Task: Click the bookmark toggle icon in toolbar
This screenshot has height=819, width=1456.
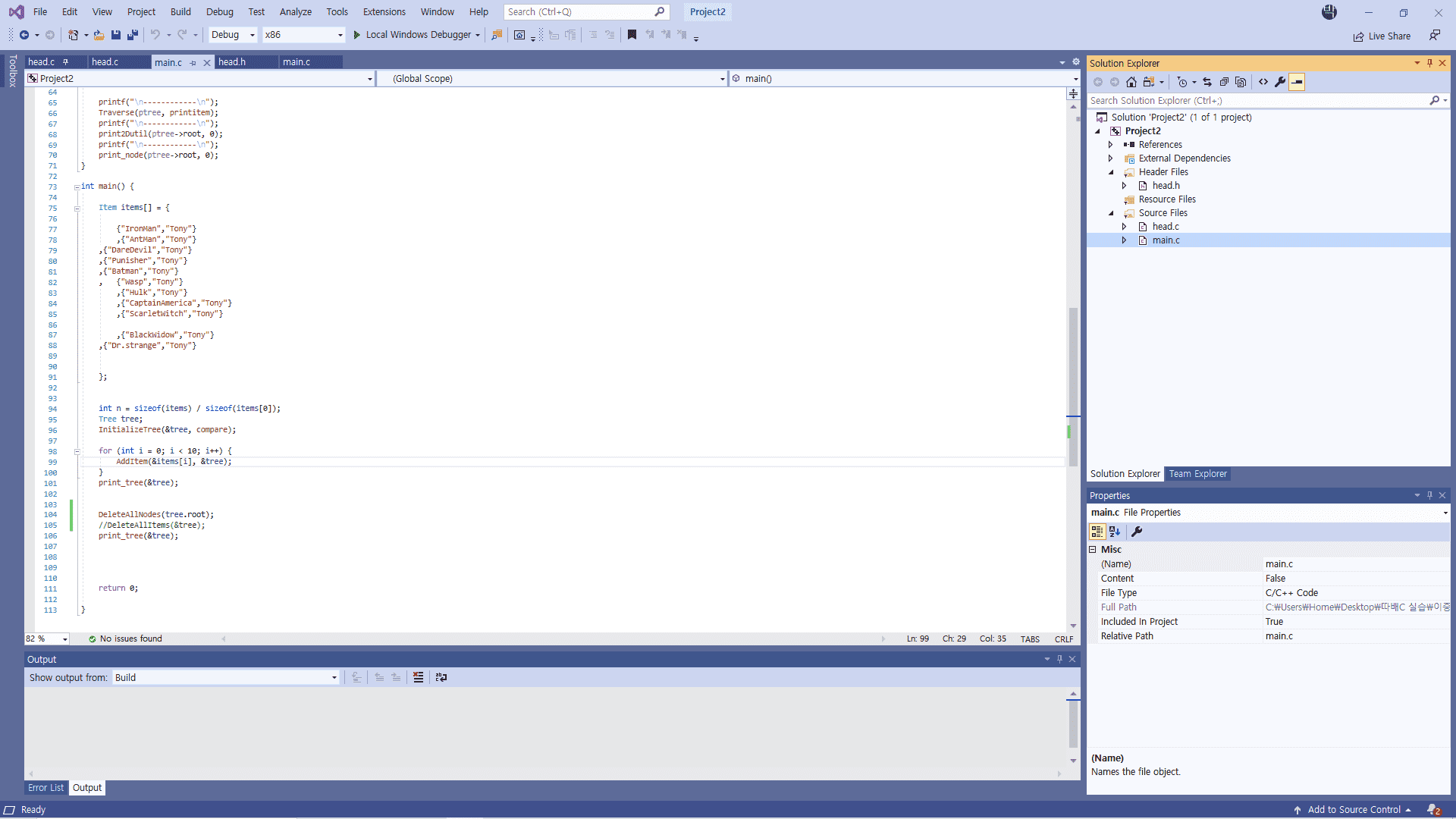Action: (x=632, y=35)
